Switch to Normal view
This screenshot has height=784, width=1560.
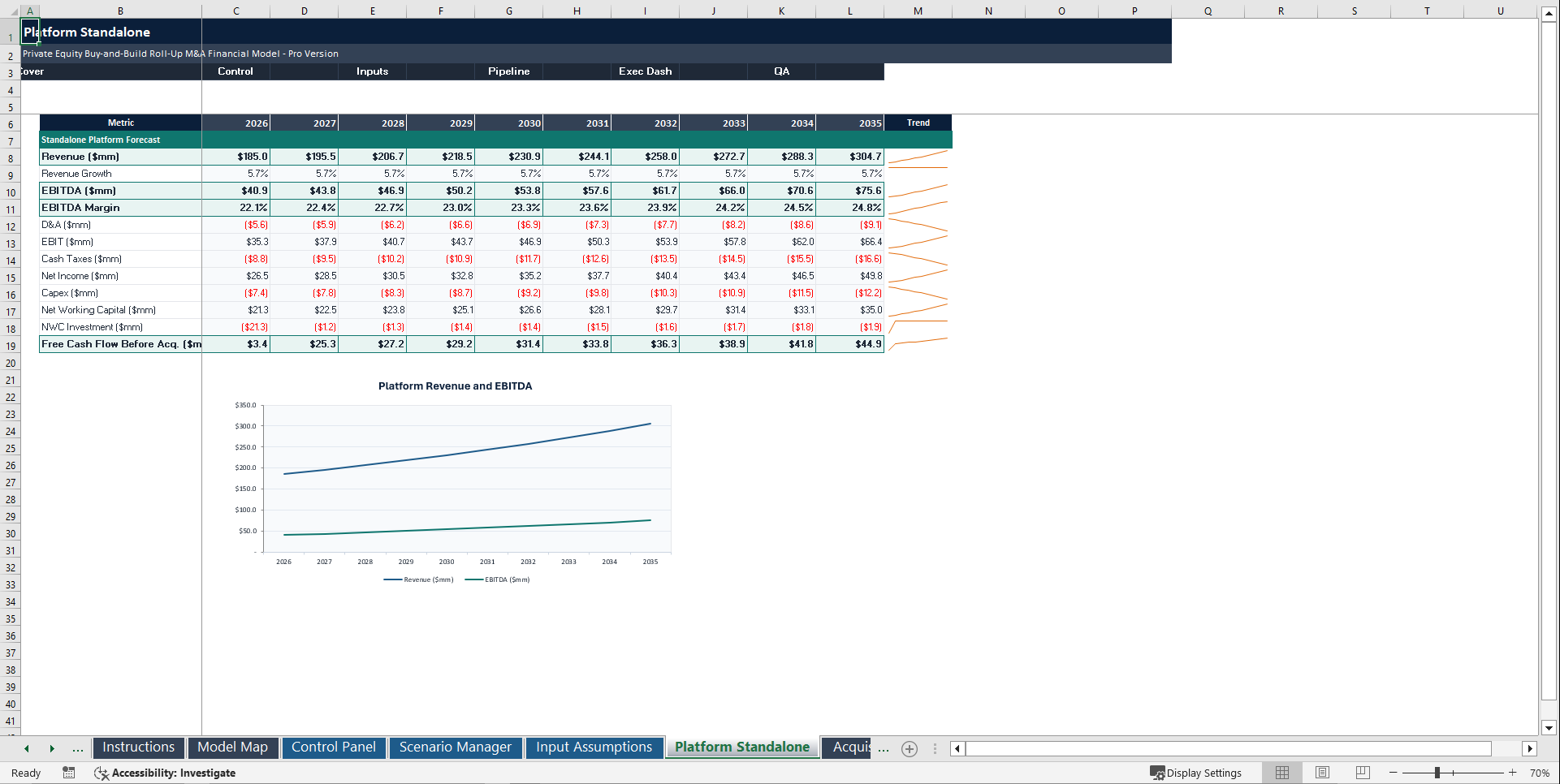pyautogui.click(x=1282, y=773)
